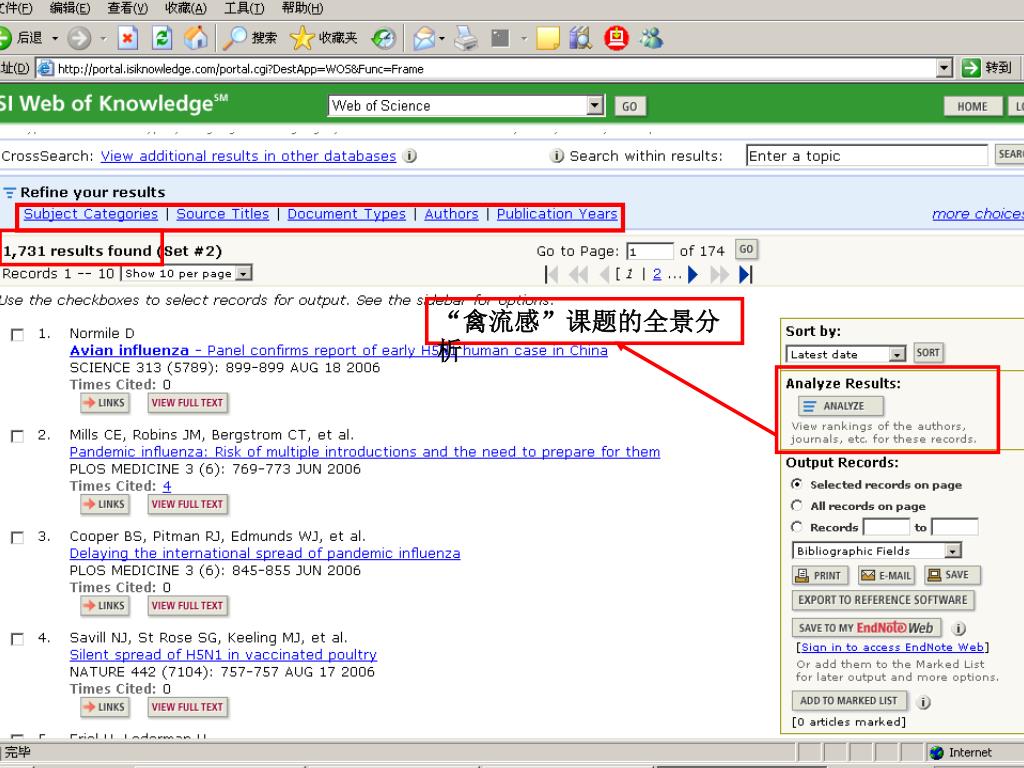Select the 'Records ... to' range radio option

(797, 526)
